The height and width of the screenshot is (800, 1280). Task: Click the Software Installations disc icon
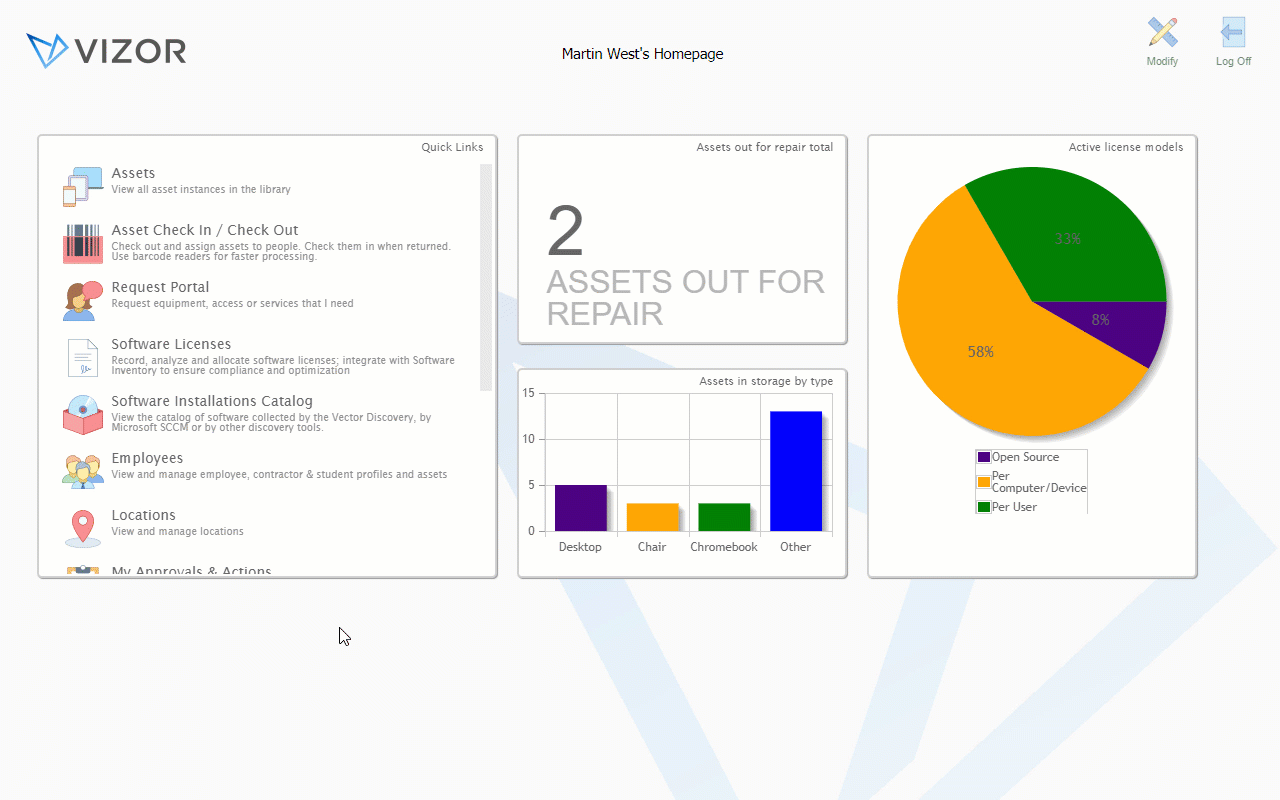tap(82, 415)
